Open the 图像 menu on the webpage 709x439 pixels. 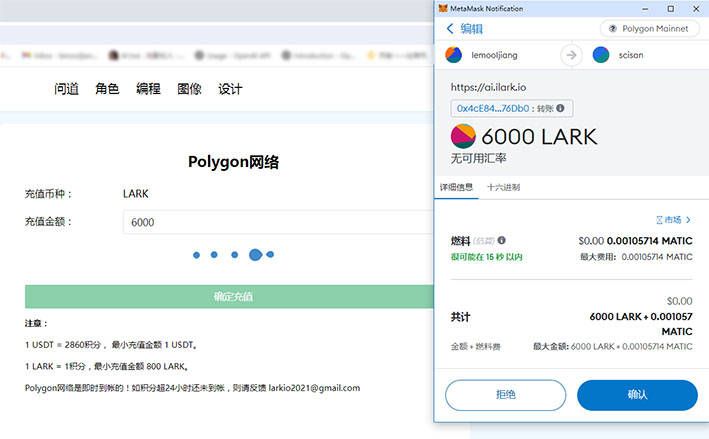189,89
